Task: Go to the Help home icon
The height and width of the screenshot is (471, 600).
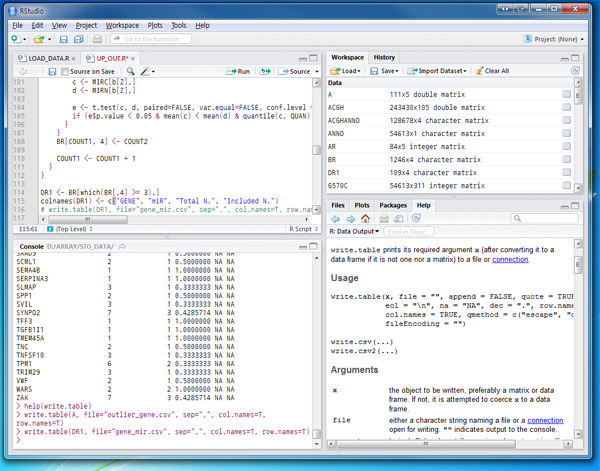Action: click(x=365, y=218)
